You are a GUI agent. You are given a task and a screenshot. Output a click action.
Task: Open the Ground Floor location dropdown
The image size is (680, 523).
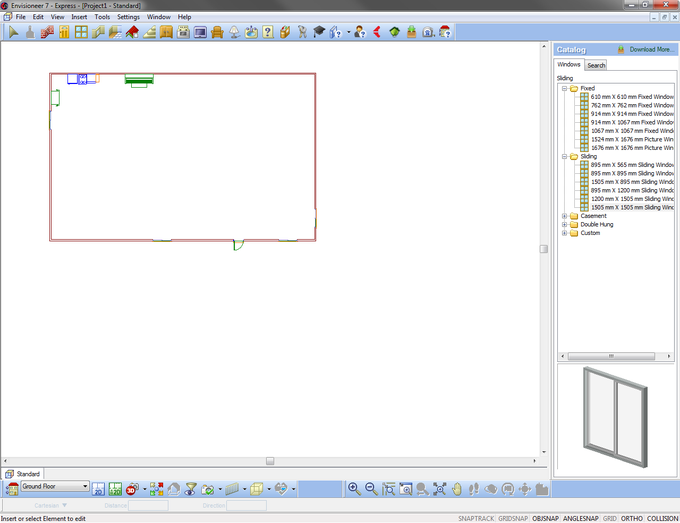pyautogui.click(x=55, y=486)
